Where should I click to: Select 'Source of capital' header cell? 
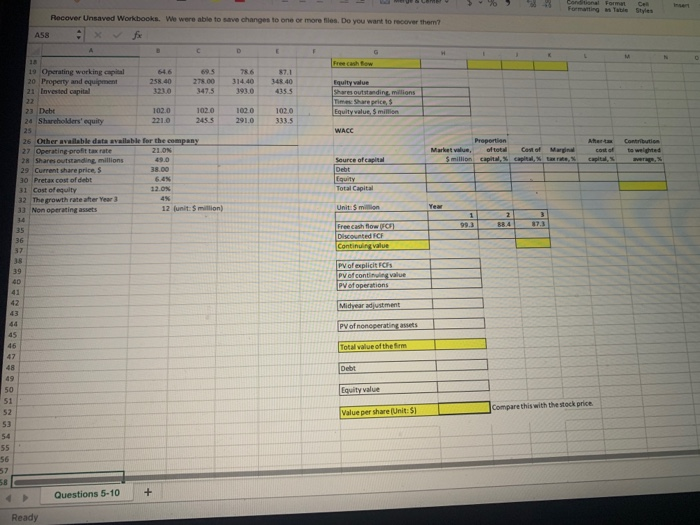tap(379, 160)
